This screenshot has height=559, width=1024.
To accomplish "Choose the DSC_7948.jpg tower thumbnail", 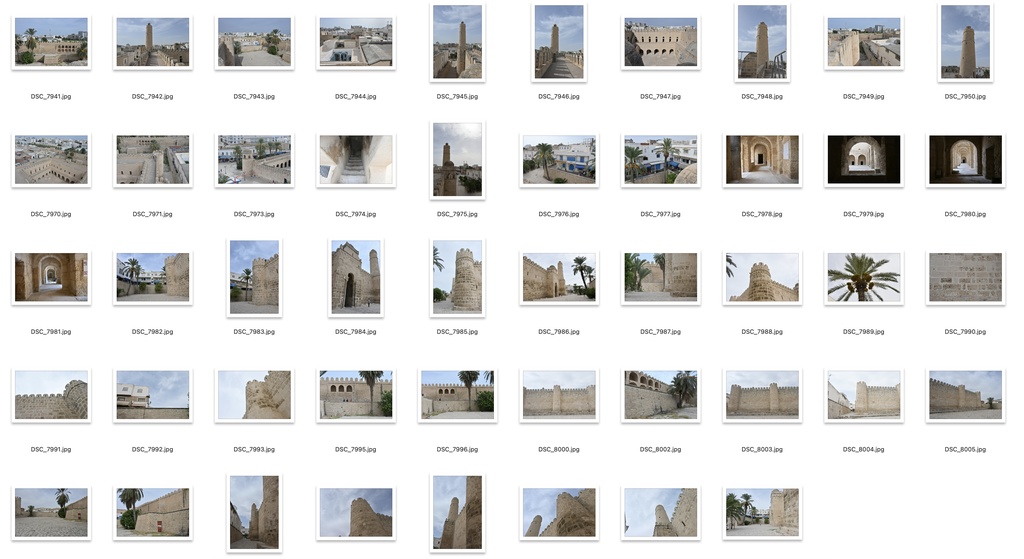I will coord(762,42).
